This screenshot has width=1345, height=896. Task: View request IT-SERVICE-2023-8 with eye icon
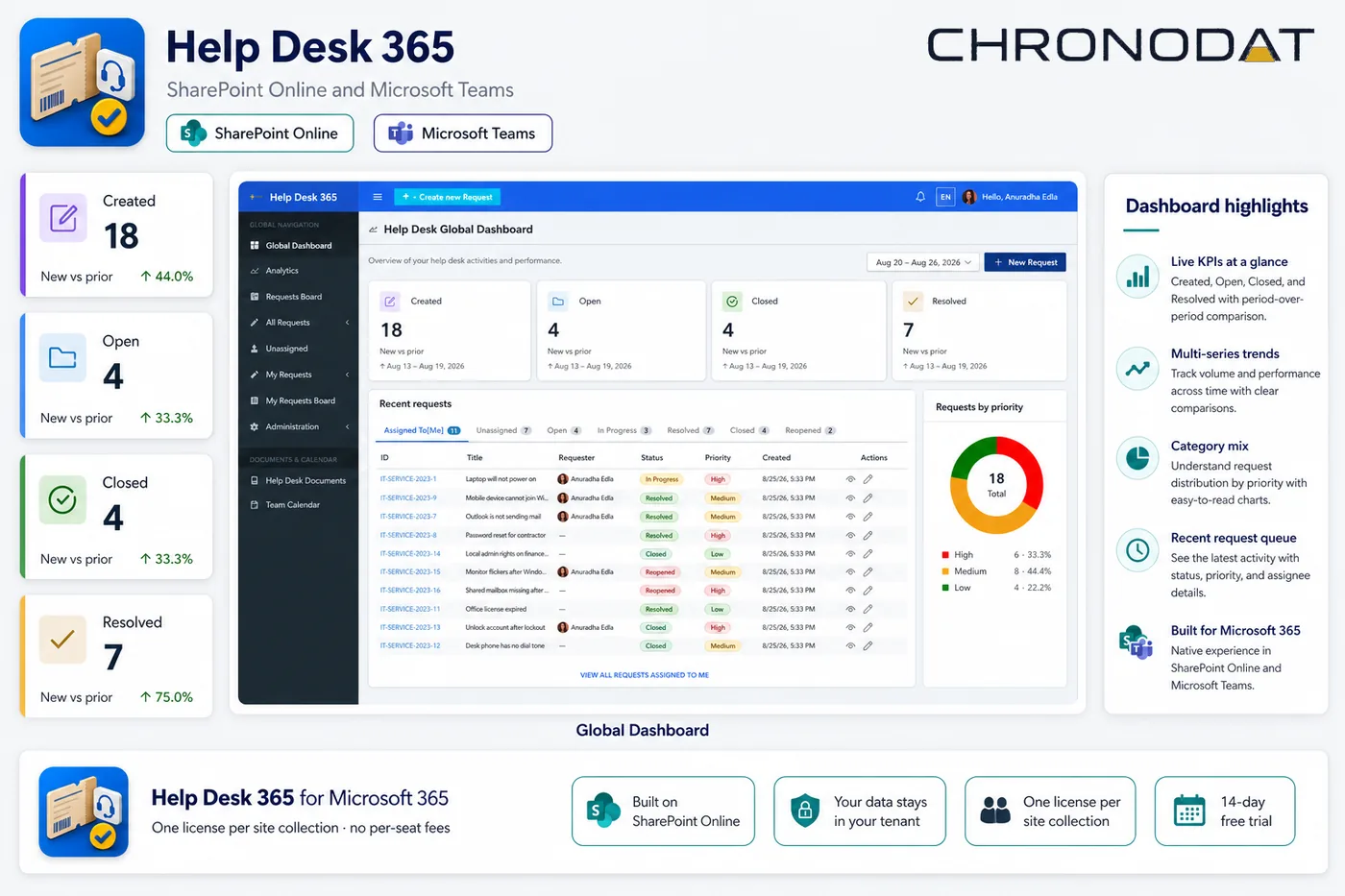click(x=850, y=535)
